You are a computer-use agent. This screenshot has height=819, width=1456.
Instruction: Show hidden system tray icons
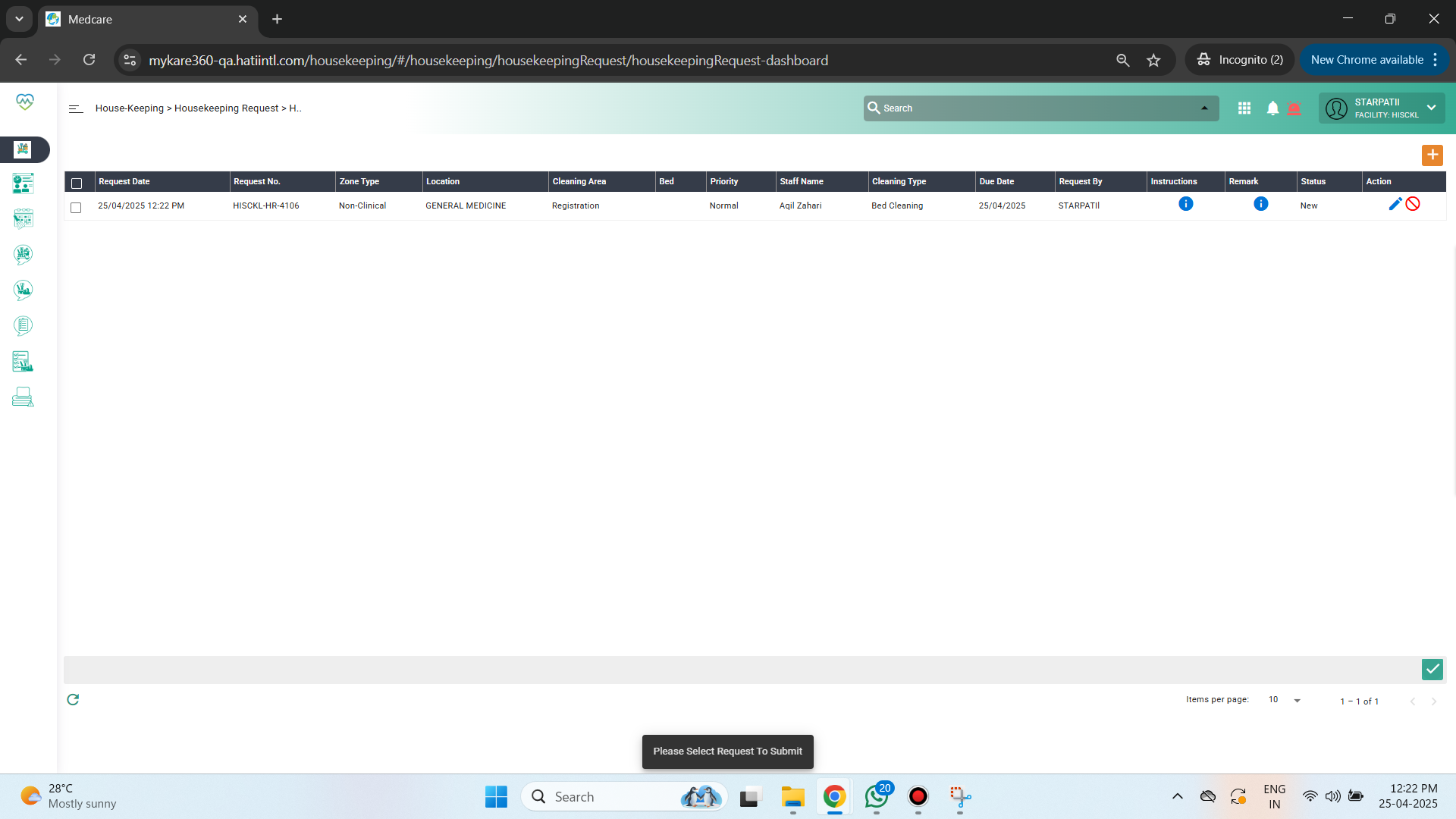1177,796
